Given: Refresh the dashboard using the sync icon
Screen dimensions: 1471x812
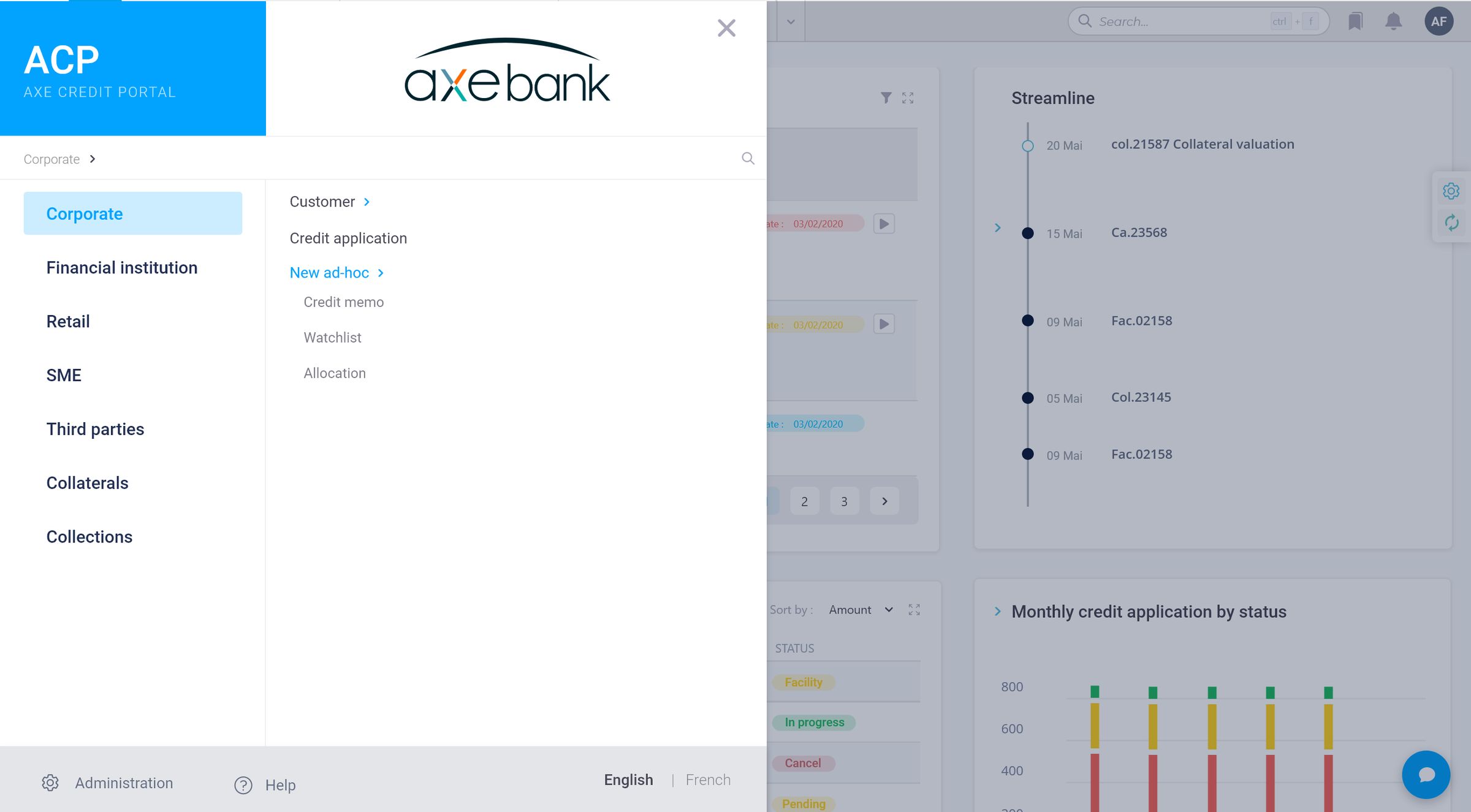Looking at the screenshot, I should pos(1451,222).
